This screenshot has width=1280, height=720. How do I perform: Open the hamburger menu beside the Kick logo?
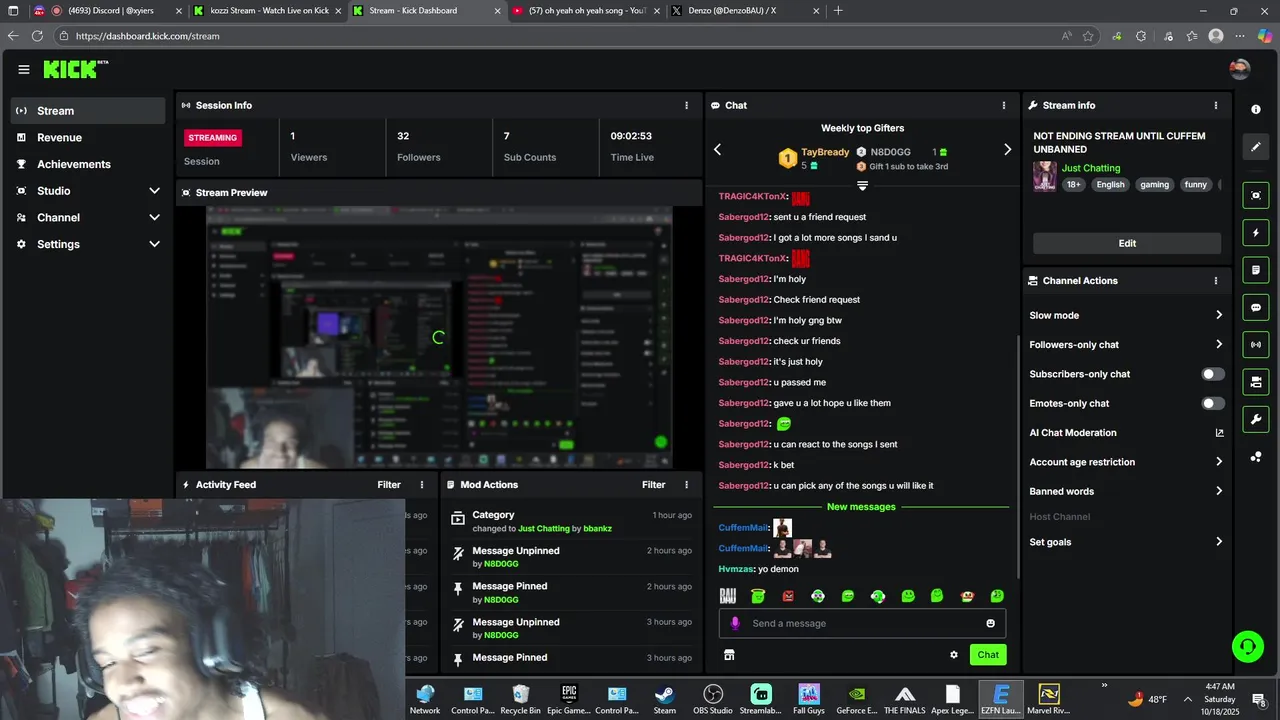[x=23, y=69]
